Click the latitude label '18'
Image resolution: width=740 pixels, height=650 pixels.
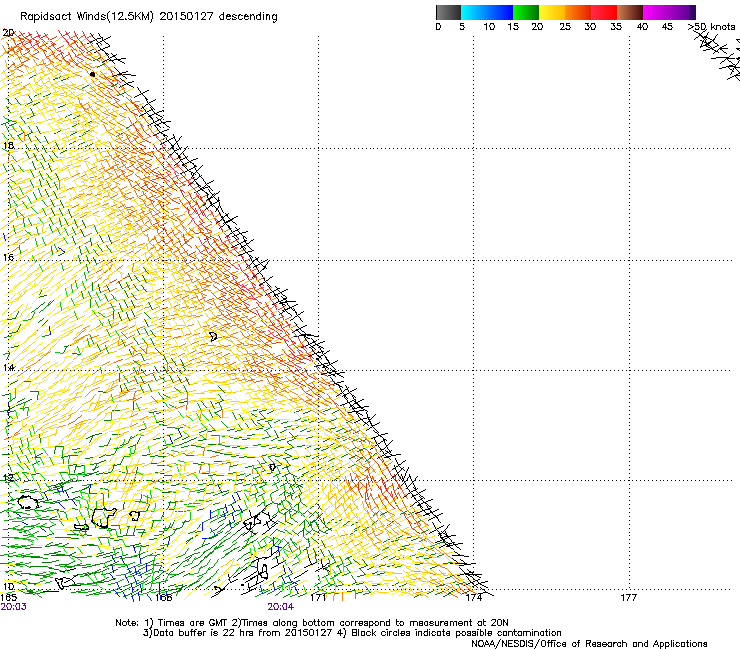tap(8, 145)
